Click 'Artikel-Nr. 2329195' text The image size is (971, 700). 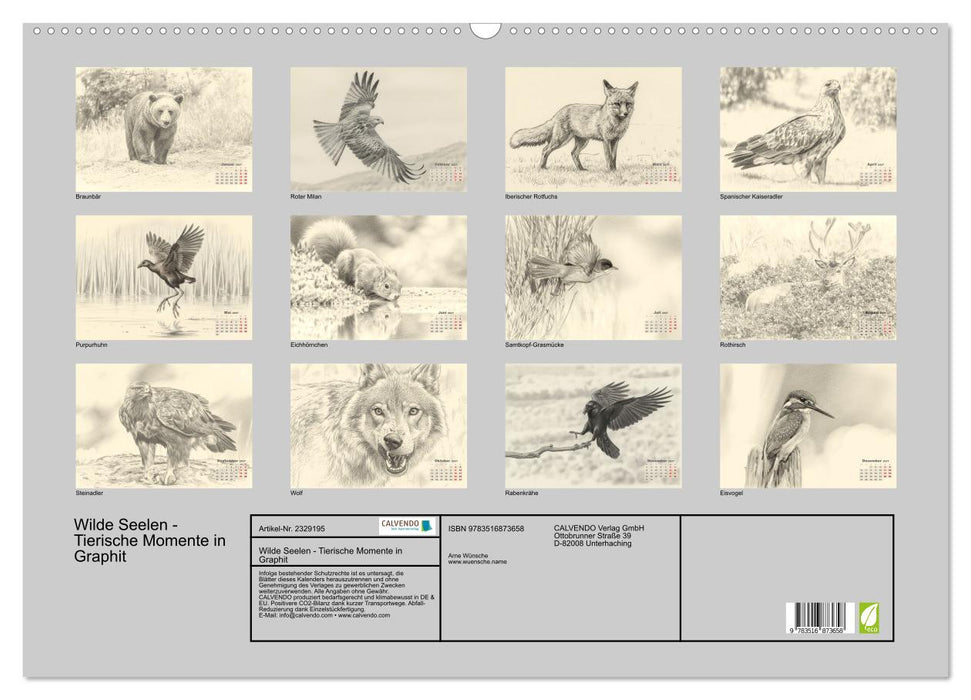pyautogui.click(x=292, y=528)
